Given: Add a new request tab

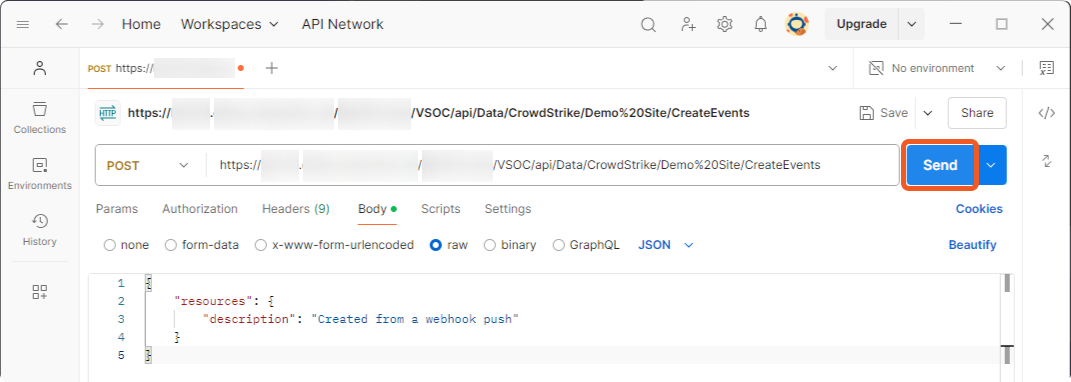Looking at the screenshot, I should point(272,68).
